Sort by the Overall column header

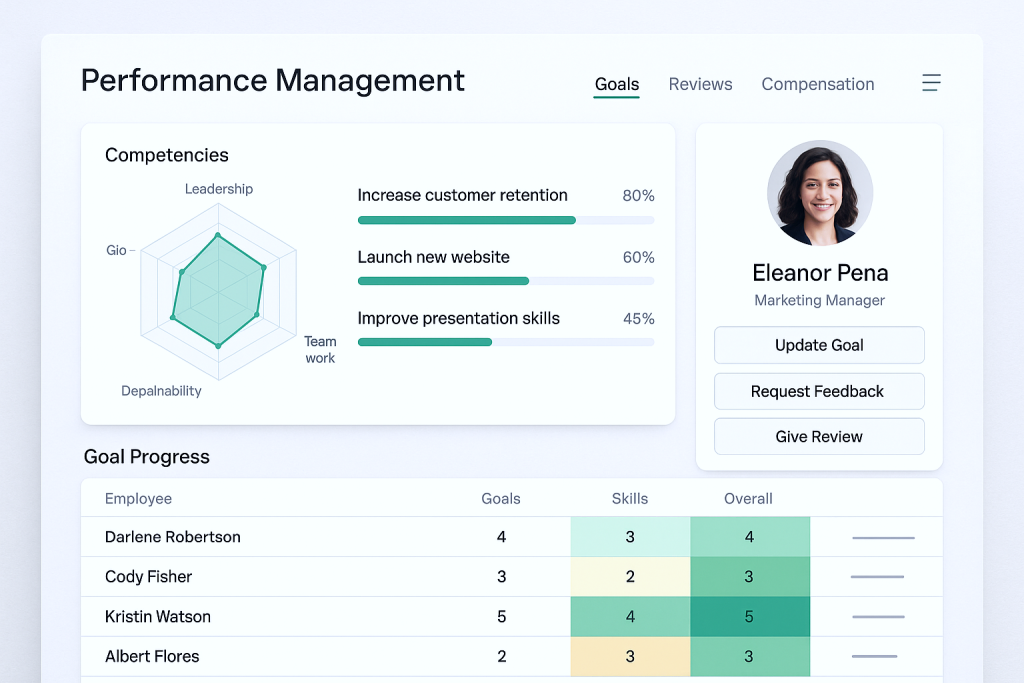(x=748, y=499)
